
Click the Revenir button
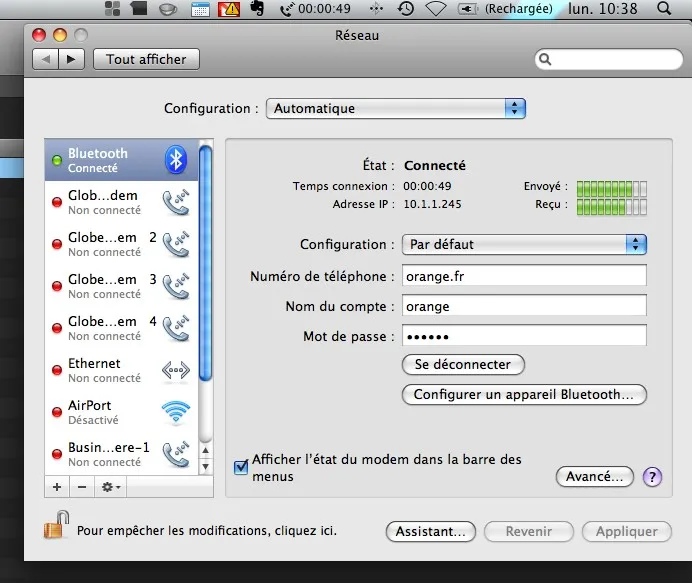pos(529,531)
